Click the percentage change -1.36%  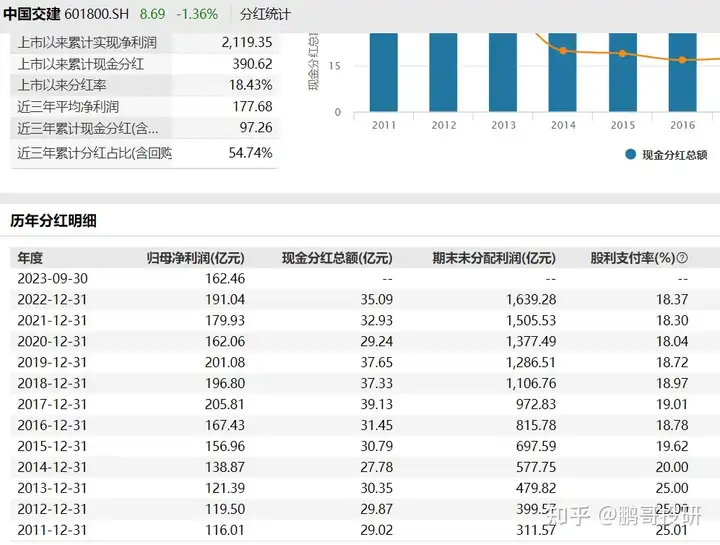(197, 14)
